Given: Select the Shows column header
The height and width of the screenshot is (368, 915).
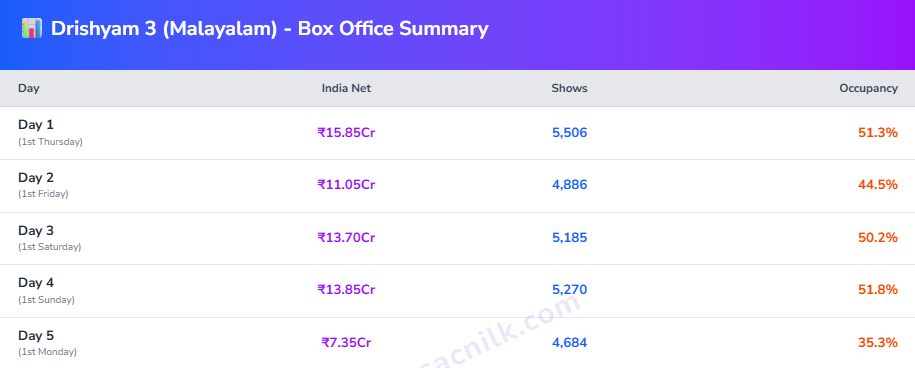Looking at the screenshot, I should pyautogui.click(x=570, y=89).
